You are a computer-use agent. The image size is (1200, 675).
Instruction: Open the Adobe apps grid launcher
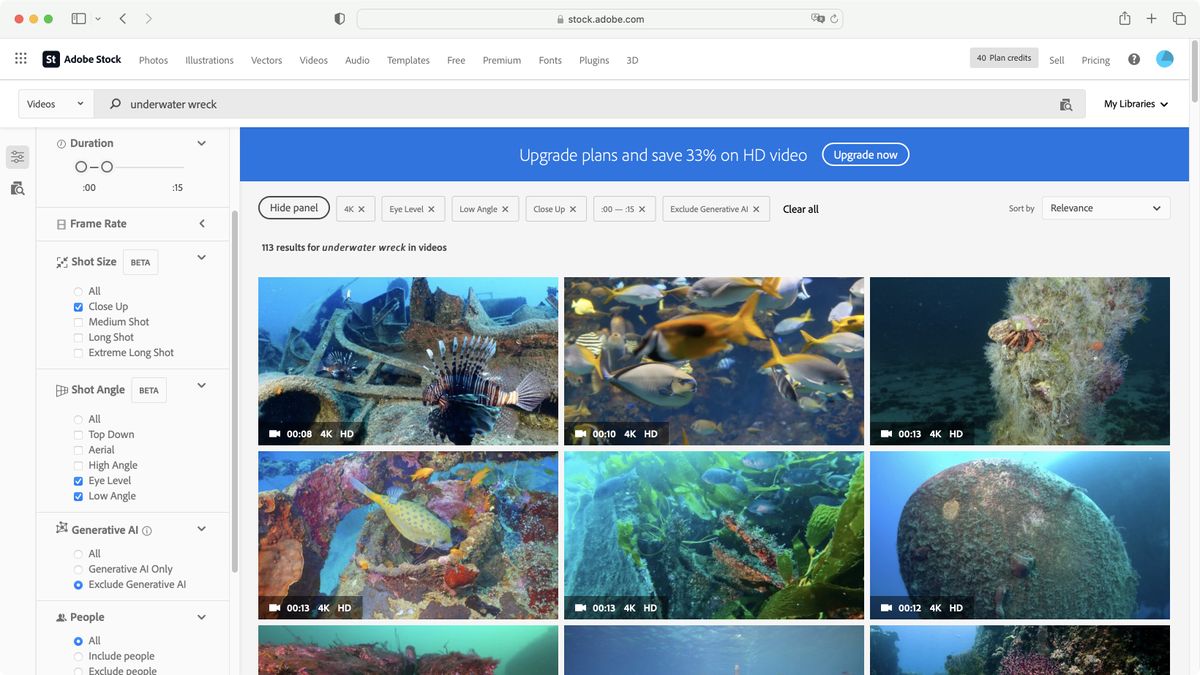tap(19, 58)
